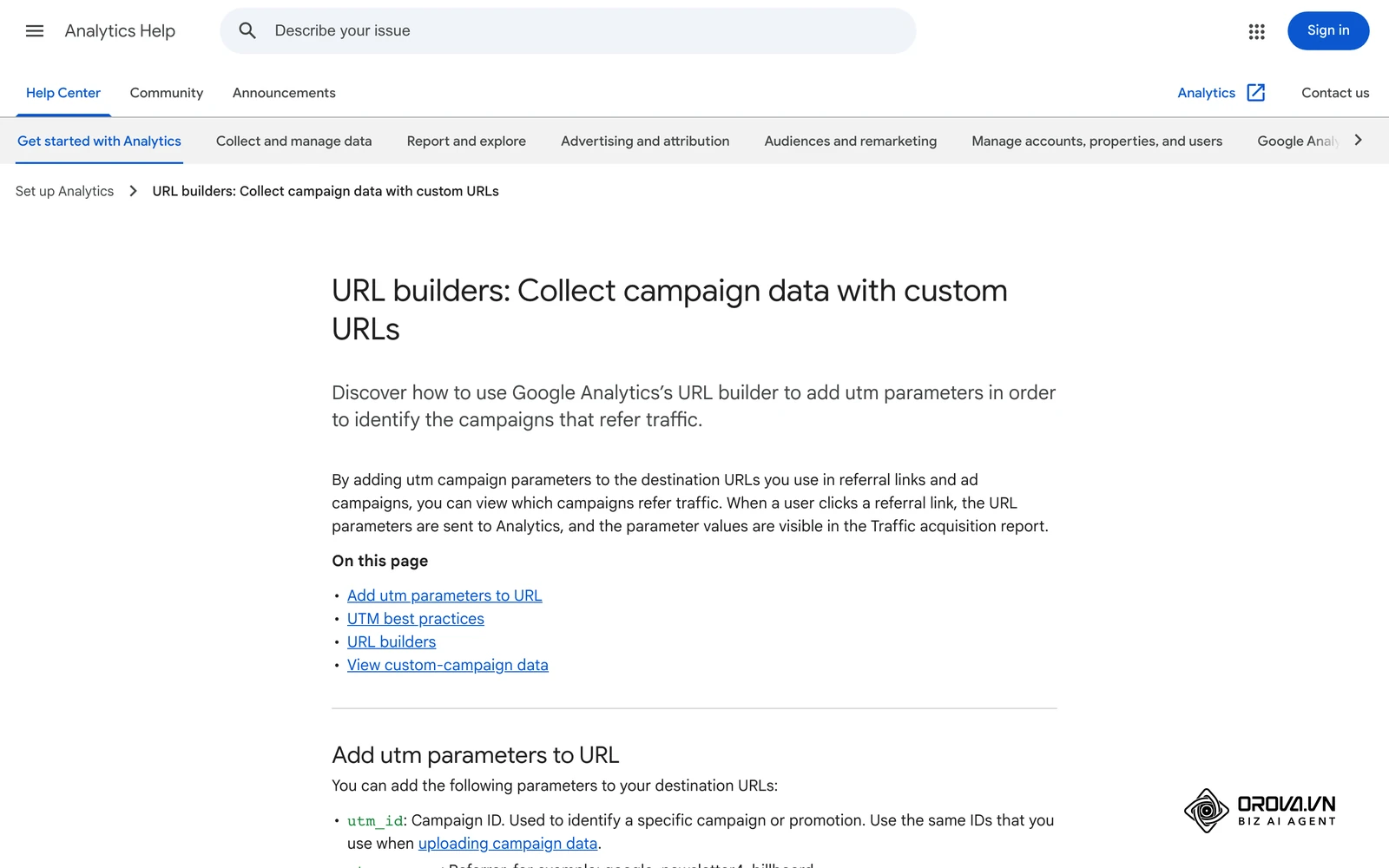
Task: Jump to URL builders section
Action: pos(392,642)
